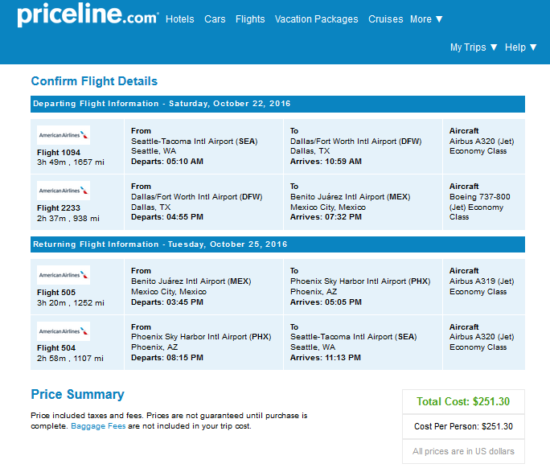This screenshot has width=550, height=468.
Task: Click the Departing Flight Information header bar
Action: 278,104
